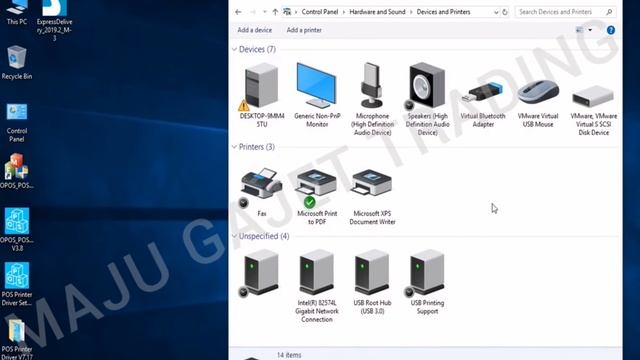Select the VMware Virtual USB Mouse
Screen dimensions: 640x360
click(538, 103)
